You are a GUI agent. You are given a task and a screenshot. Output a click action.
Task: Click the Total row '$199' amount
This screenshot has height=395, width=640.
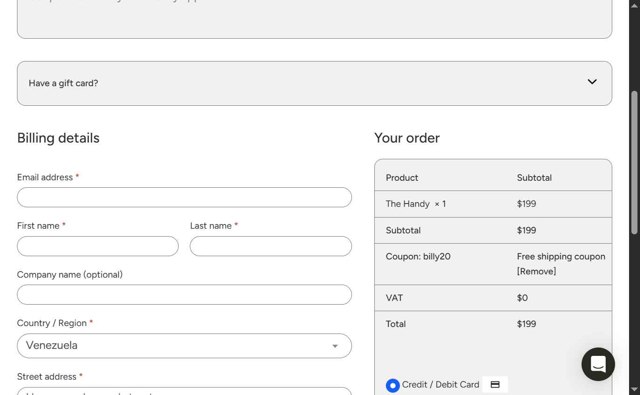click(526, 324)
